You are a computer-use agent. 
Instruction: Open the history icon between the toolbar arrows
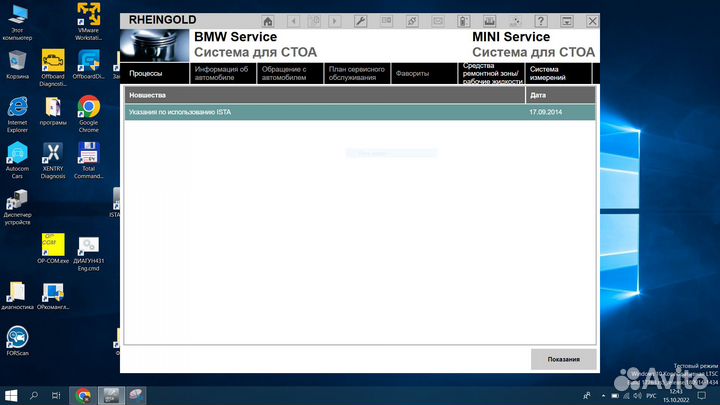(314, 21)
